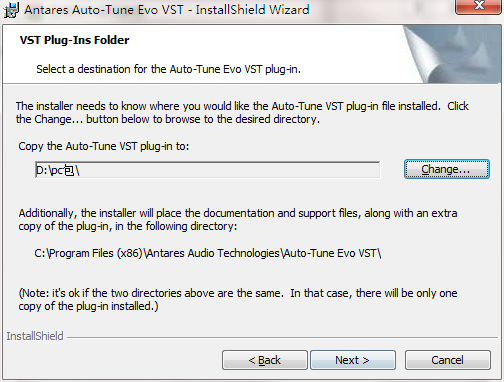Click the 'Copy the Auto-Tune VST plug-in to' label
This screenshot has width=504, height=382.
[104, 146]
